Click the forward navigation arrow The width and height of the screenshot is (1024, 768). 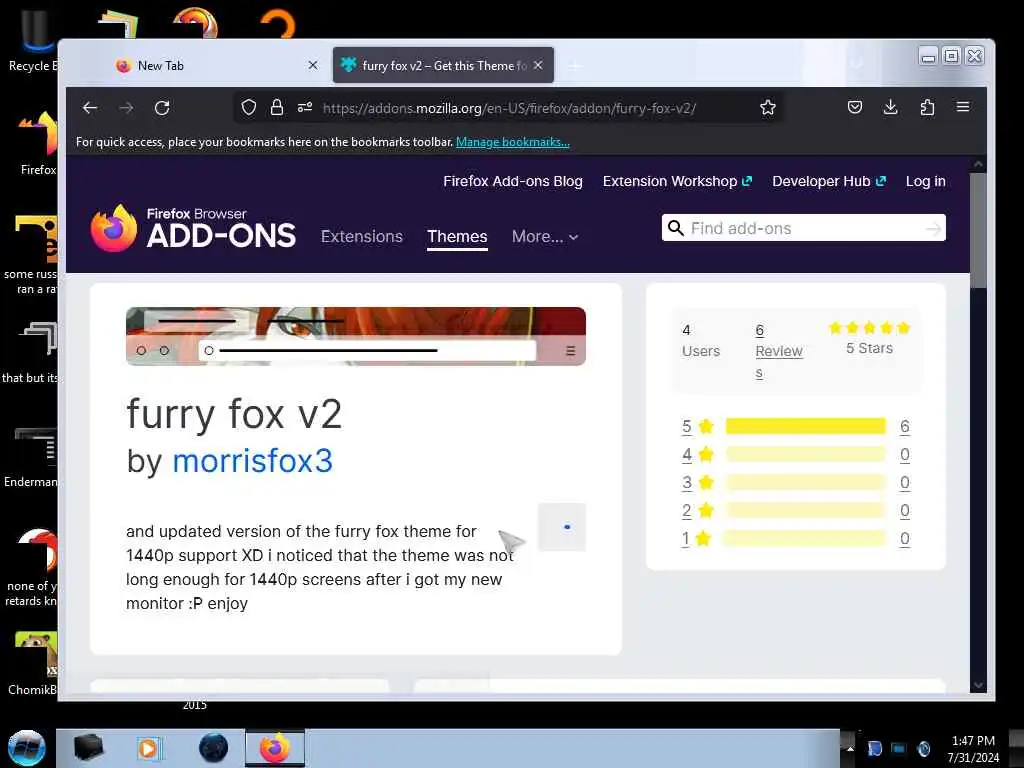pos(126,108)
